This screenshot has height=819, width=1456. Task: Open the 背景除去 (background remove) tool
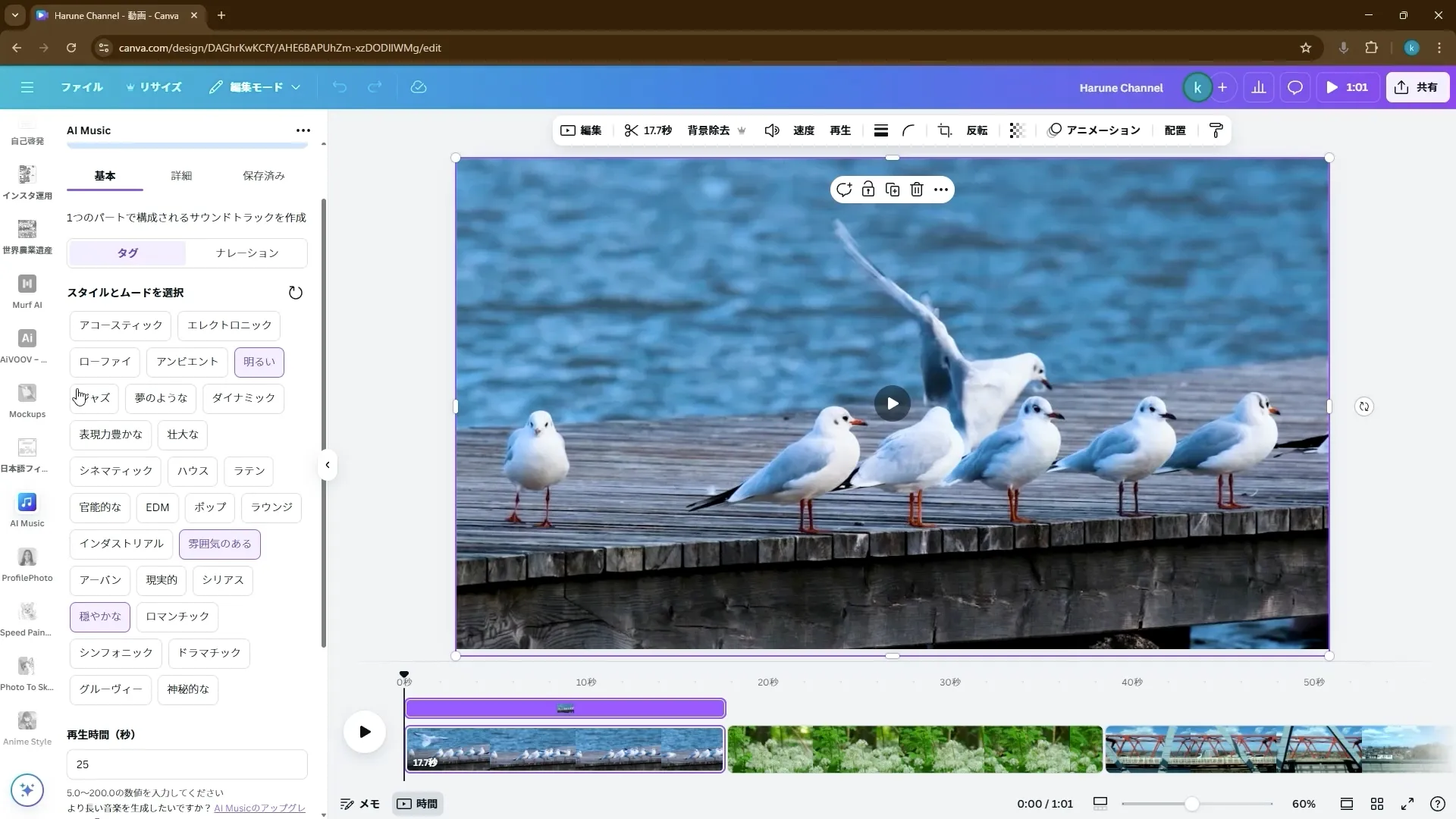pos(708,130)
